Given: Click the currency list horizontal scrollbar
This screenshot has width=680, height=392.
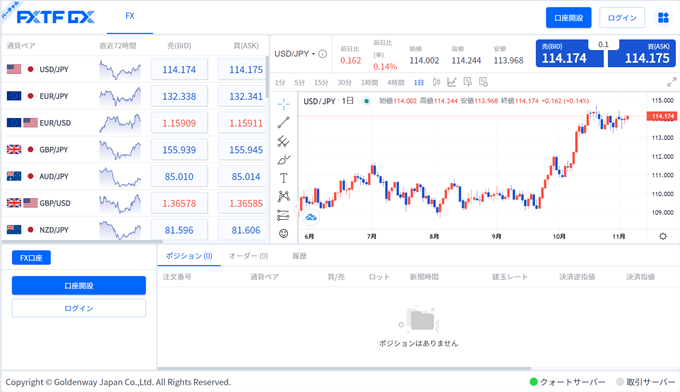Looking at the screenshot, I should point(82,242).
